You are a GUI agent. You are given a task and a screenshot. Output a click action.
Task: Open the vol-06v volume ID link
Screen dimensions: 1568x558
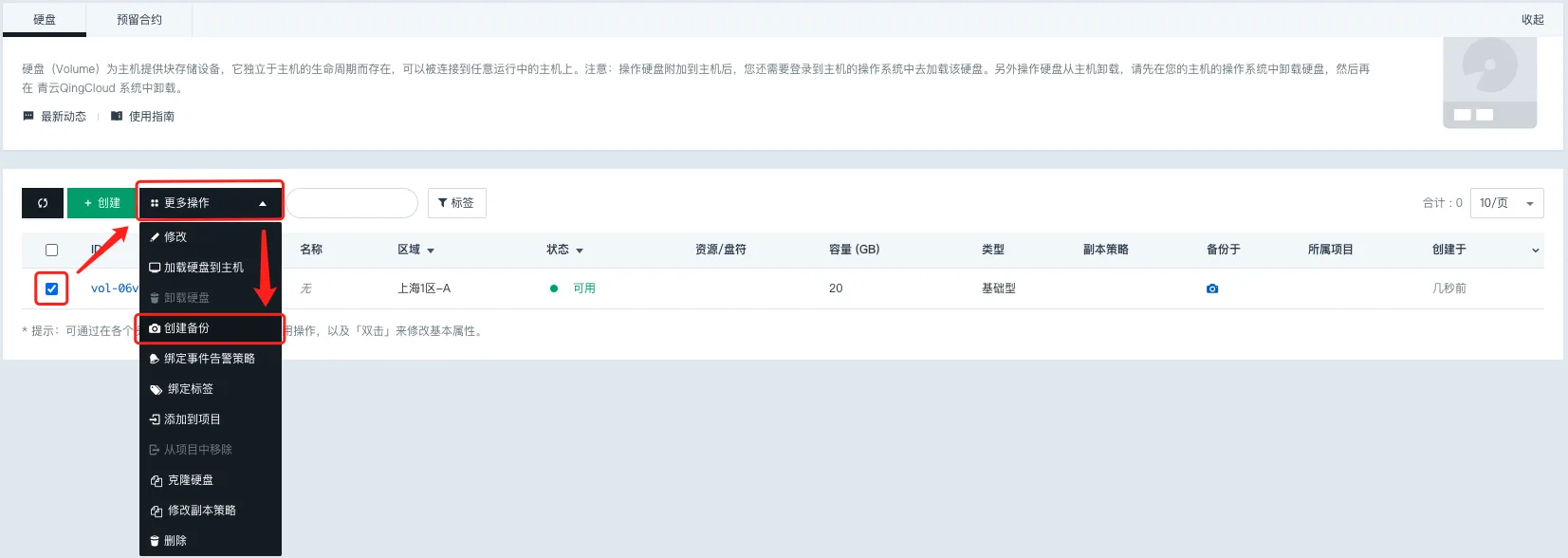(x=114, y=288)
